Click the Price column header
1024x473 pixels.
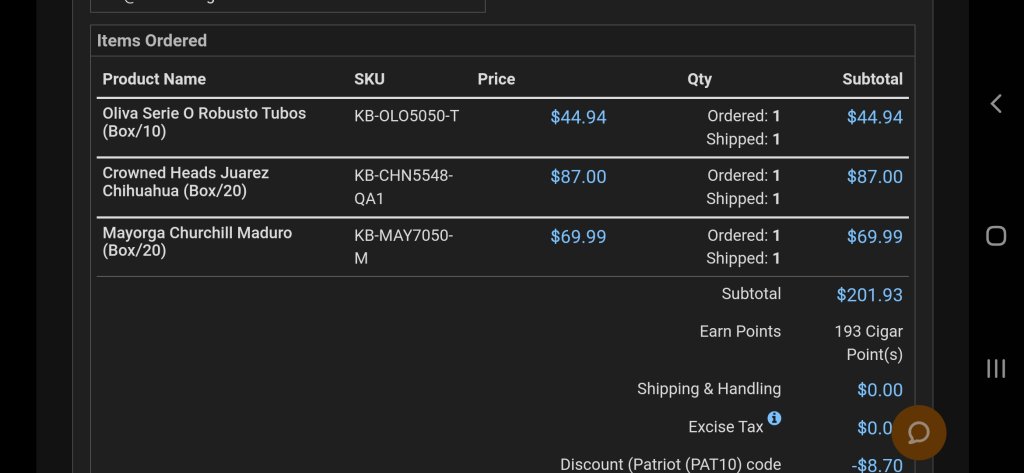(496, 79)
